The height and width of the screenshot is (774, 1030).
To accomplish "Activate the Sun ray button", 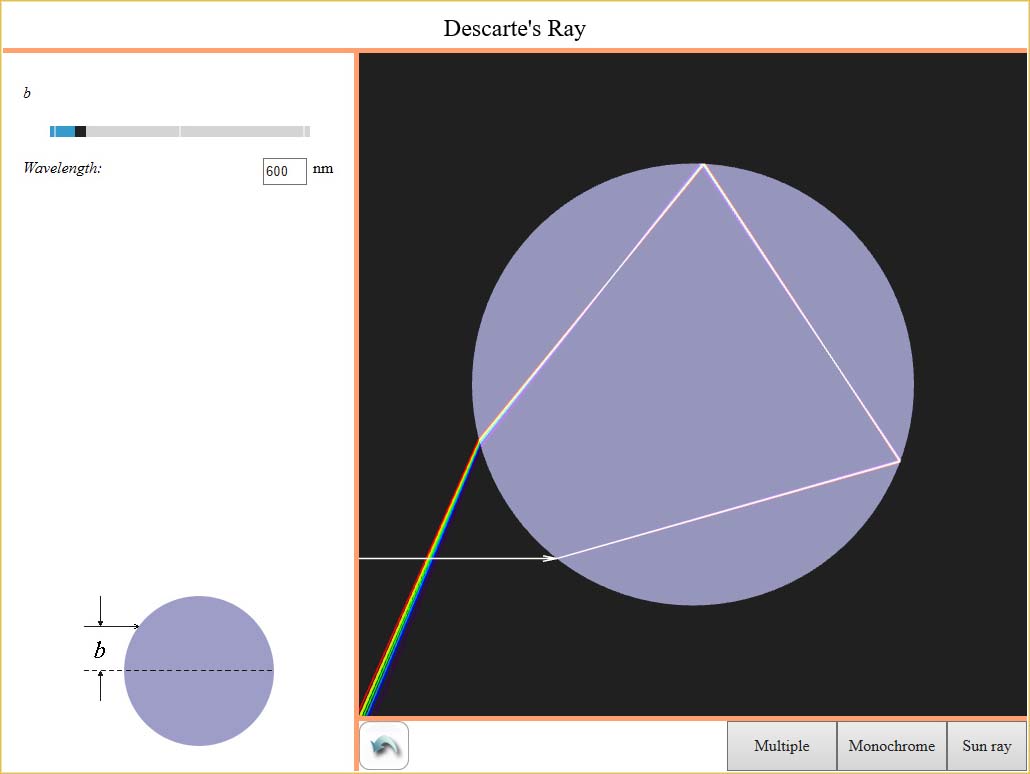I will point(986,746).
